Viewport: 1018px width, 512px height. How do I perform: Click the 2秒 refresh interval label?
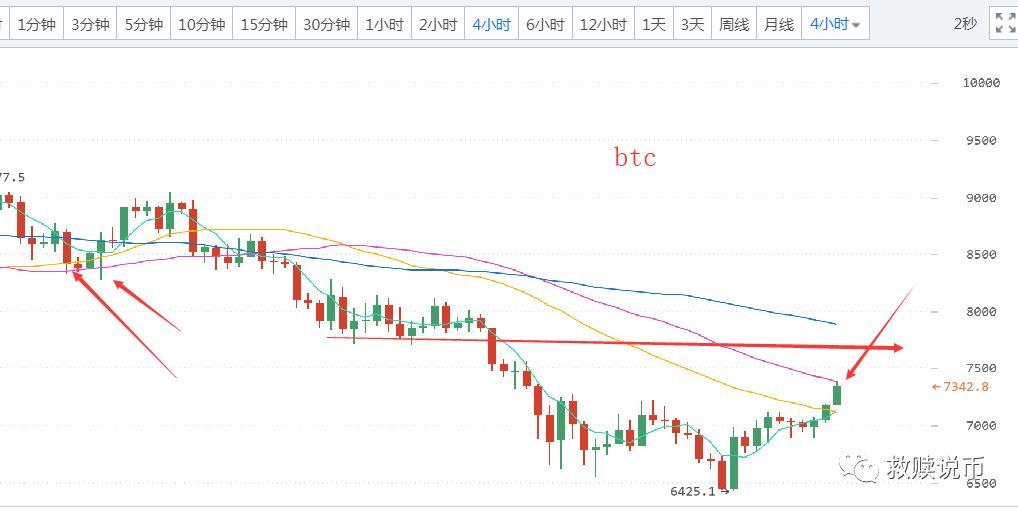tap(964, 24)
